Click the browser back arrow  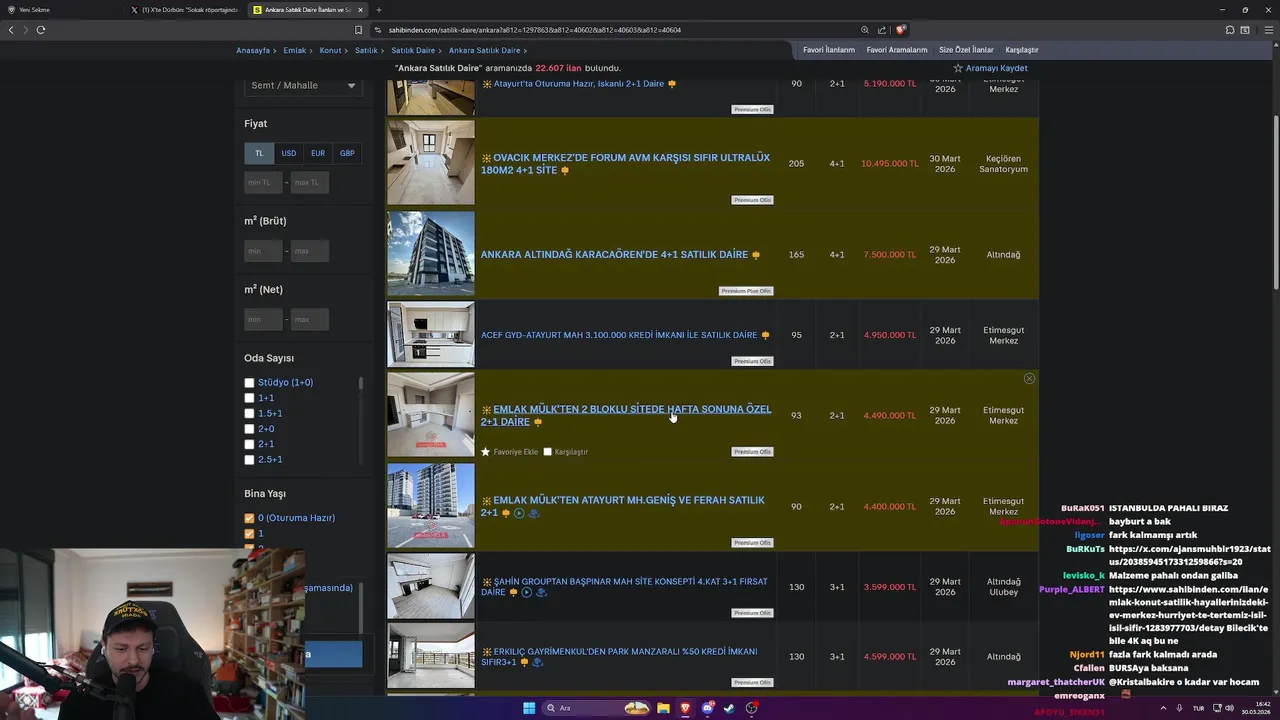coord(11,30)
